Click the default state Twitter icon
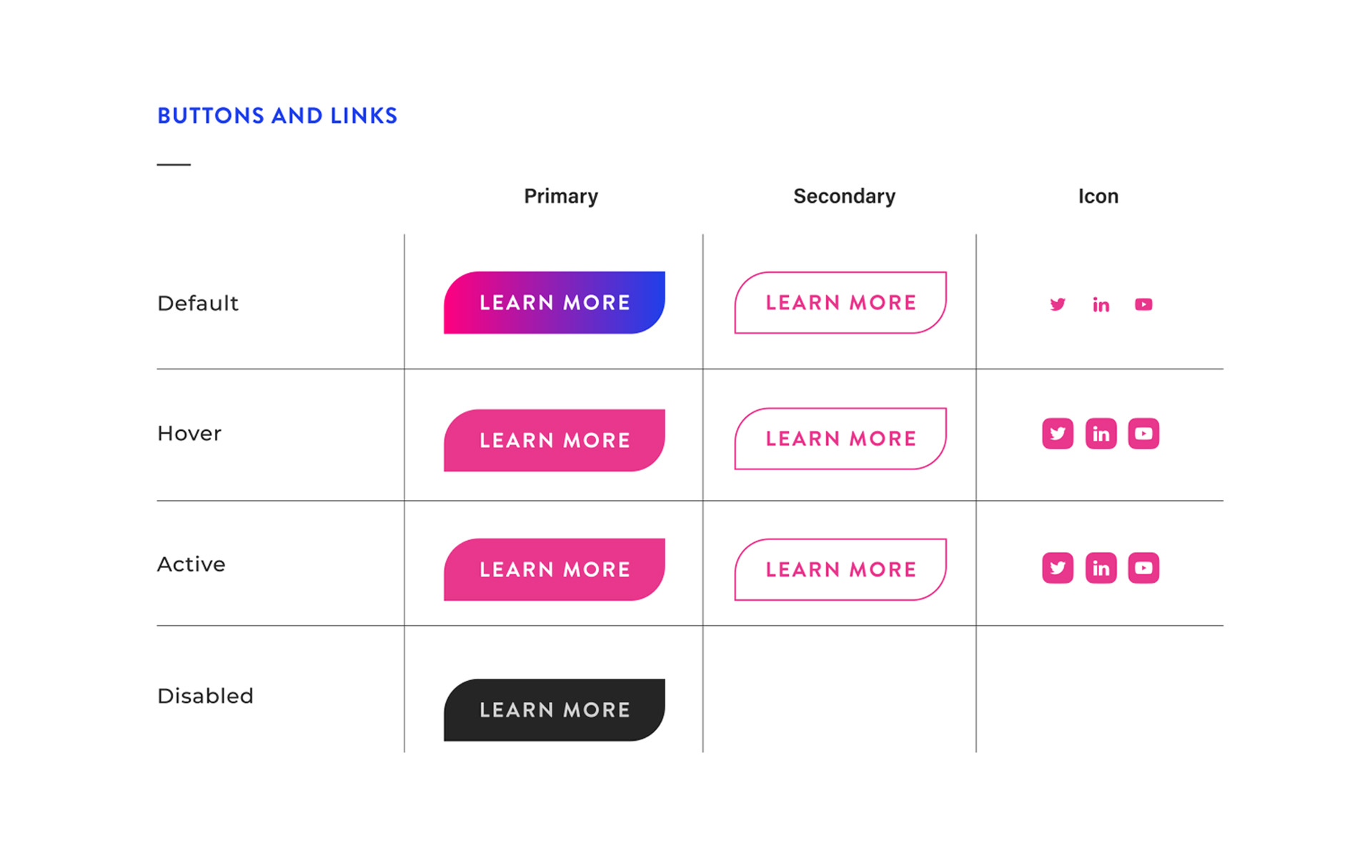Image resolution: width=1372 pixels, height=868 pixels. pyautogui.click(x=1058, y=304)
